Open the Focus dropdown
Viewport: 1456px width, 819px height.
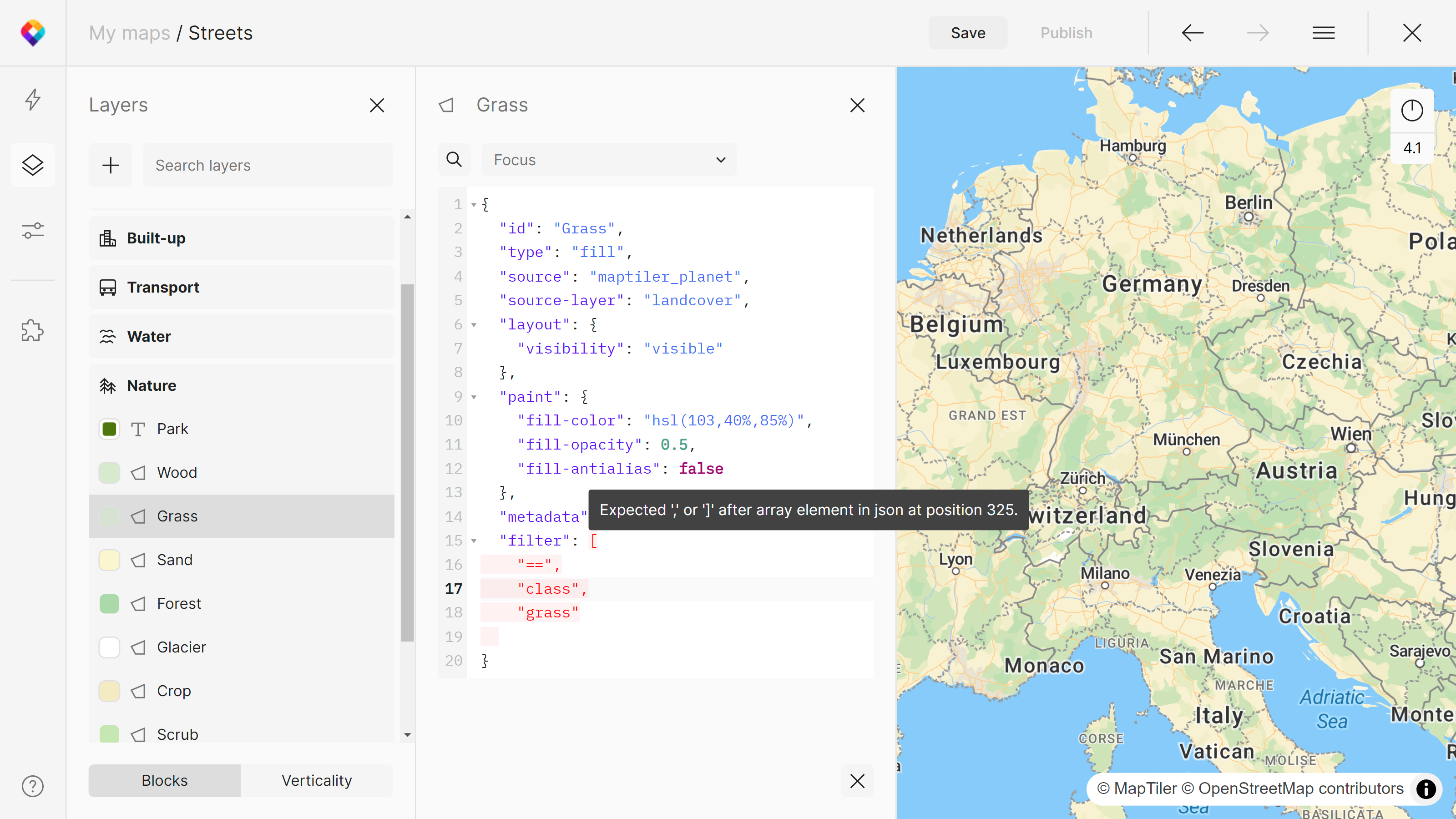609,160
